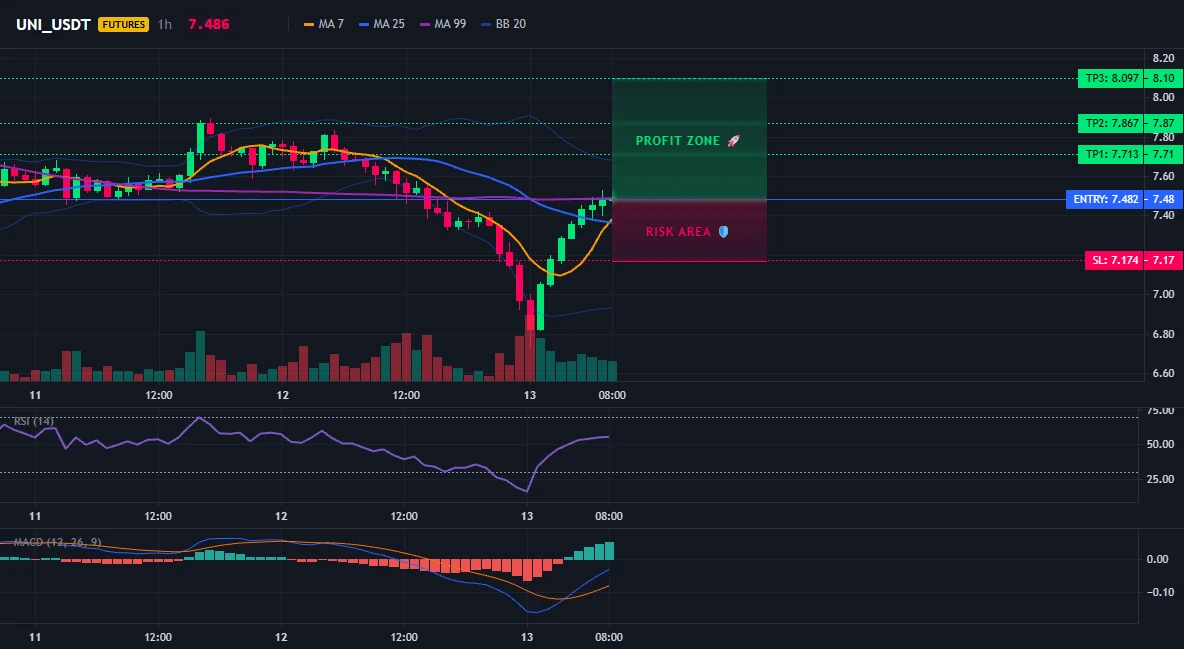This screenshot has height=649, width=1184.
Task: Click the blue 7.48 price axis tag
Action: [1164, 199]
